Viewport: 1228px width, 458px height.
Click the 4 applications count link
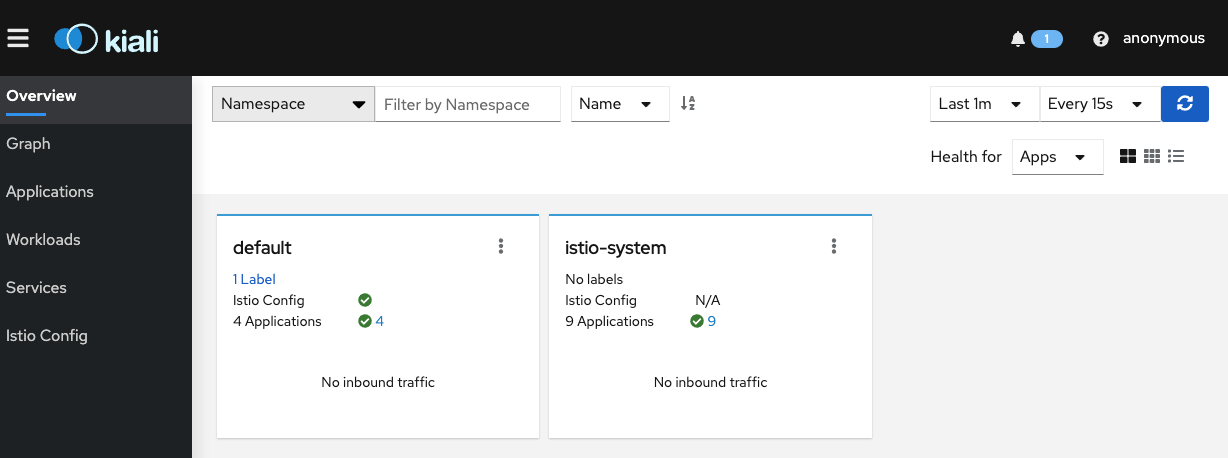tap(380, 321)
